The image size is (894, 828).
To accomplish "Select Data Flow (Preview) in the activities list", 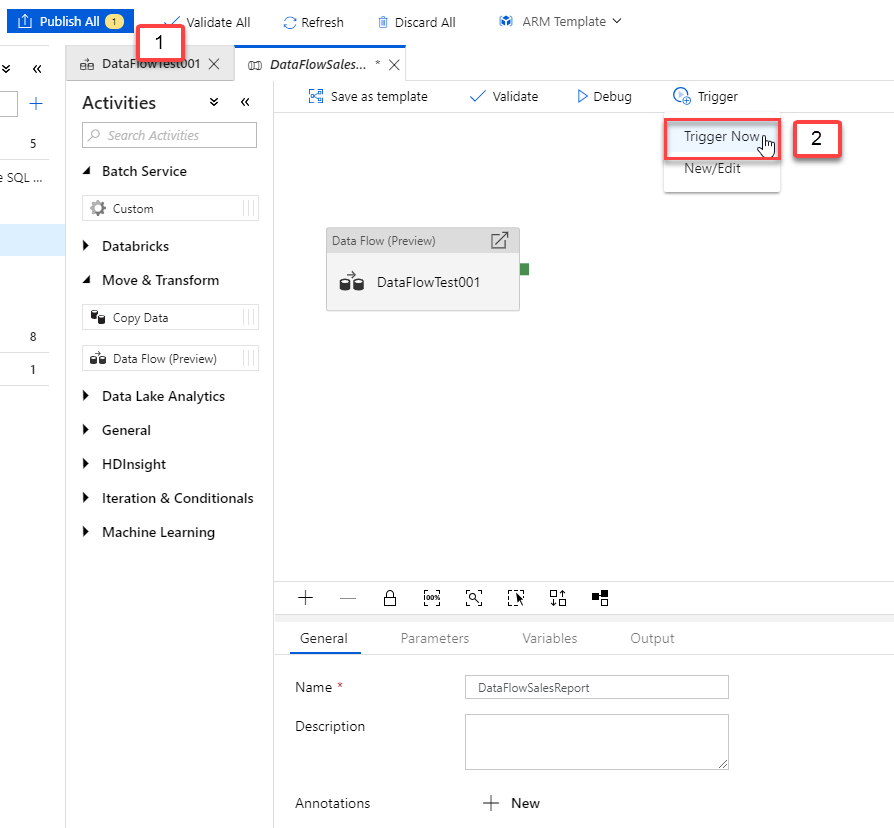I will [x=170, y=359].
